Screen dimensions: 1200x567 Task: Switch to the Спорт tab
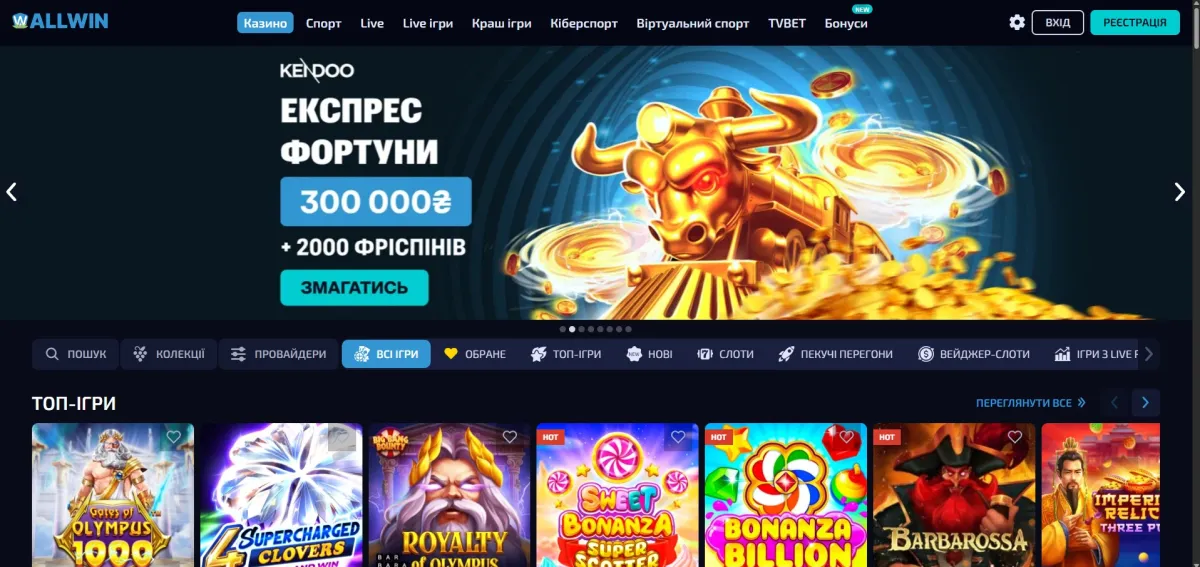pyautogui.click(x=323, y=23)
